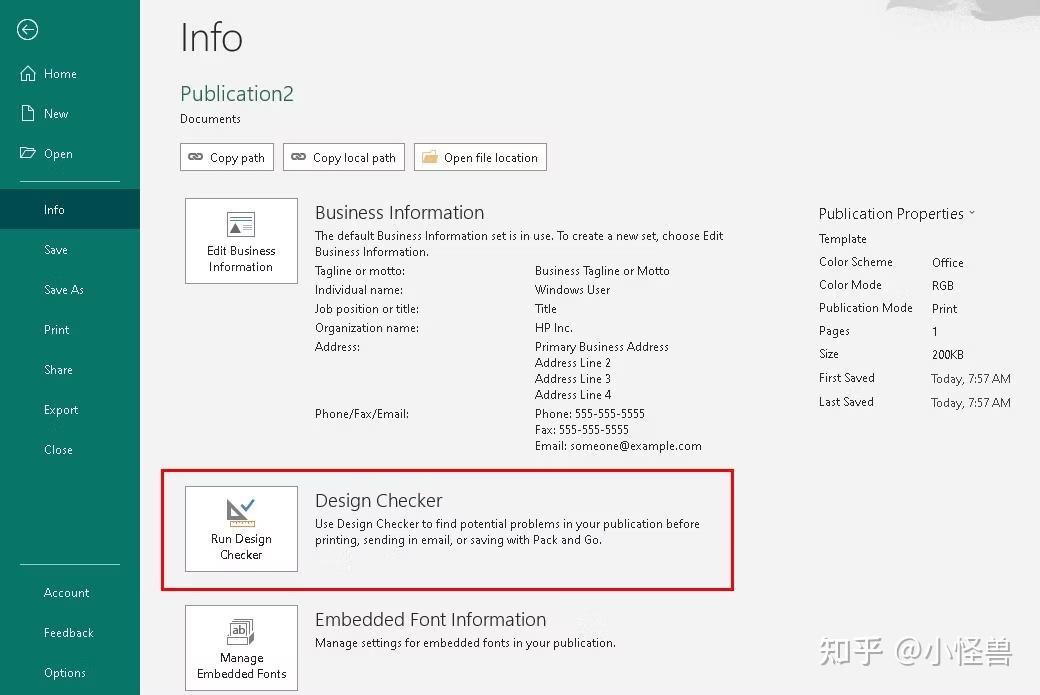Click the Copy local path button
The width and height of the screenshot is (1040, 695).
343,157
